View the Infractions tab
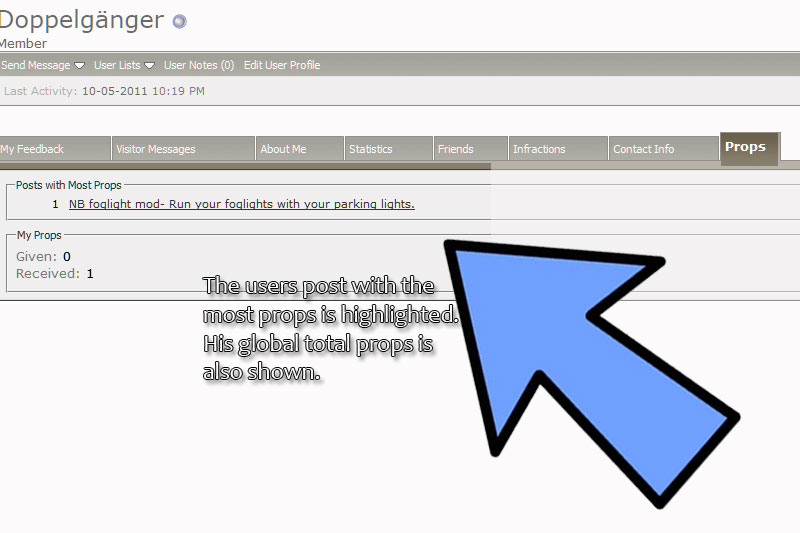The width and height of the screenshot is (800, 533). click(x=539, y=149)
